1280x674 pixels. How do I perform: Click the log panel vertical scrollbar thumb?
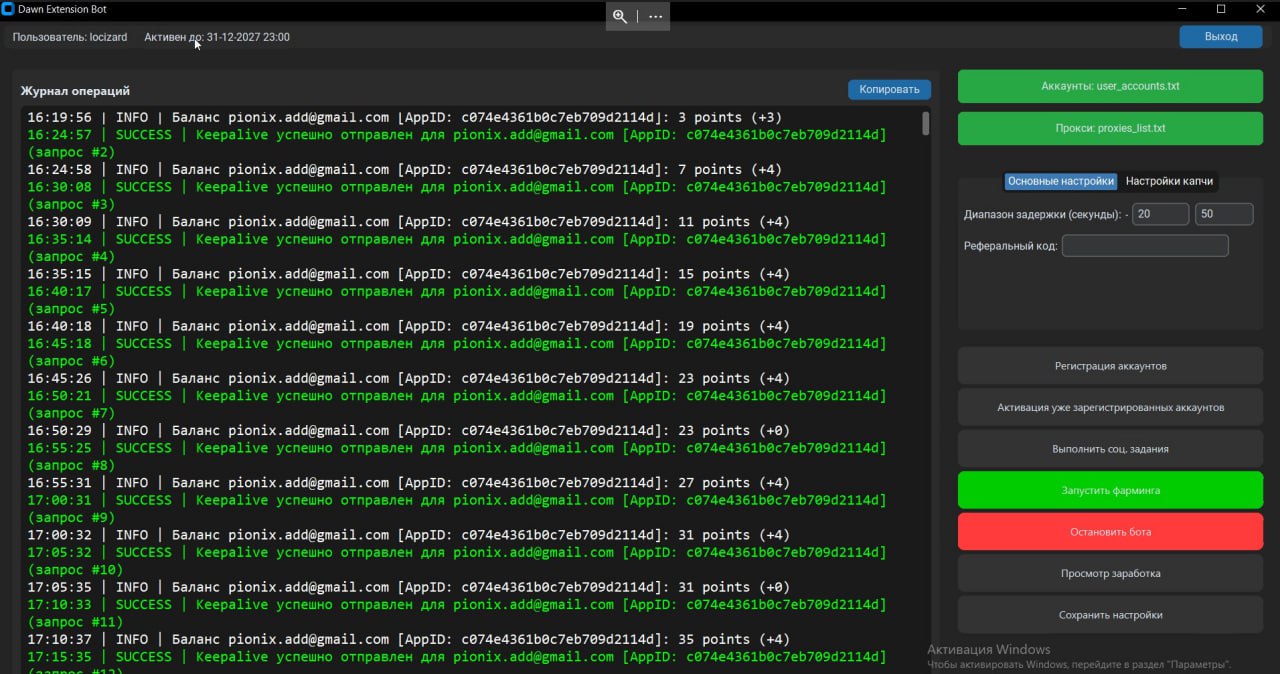[926, 124]
